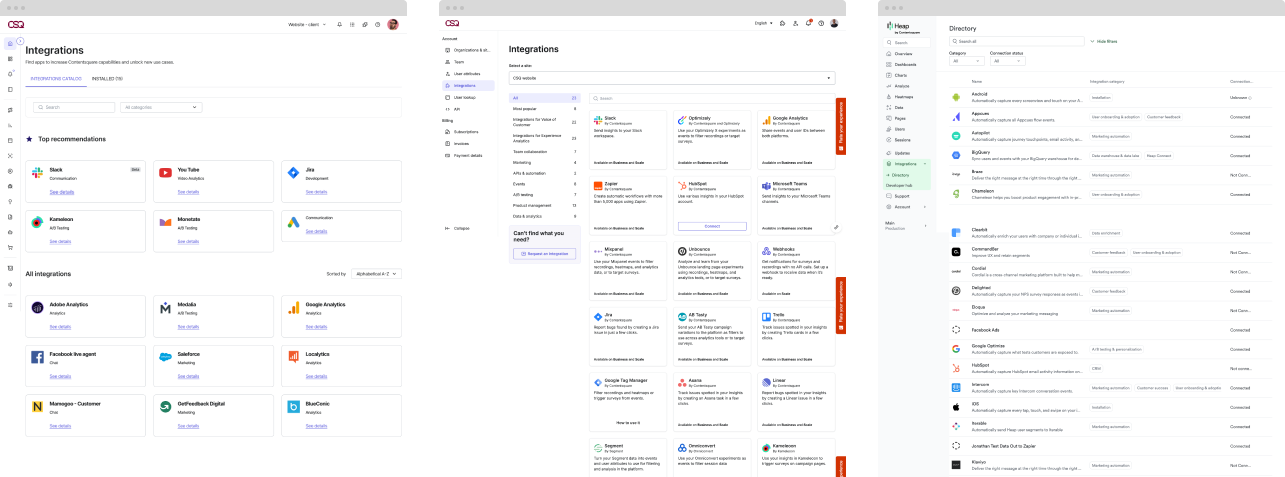Click the Search all field in Heap Directory
This screenshot has height=477, width=1285.
point(1016,41)
